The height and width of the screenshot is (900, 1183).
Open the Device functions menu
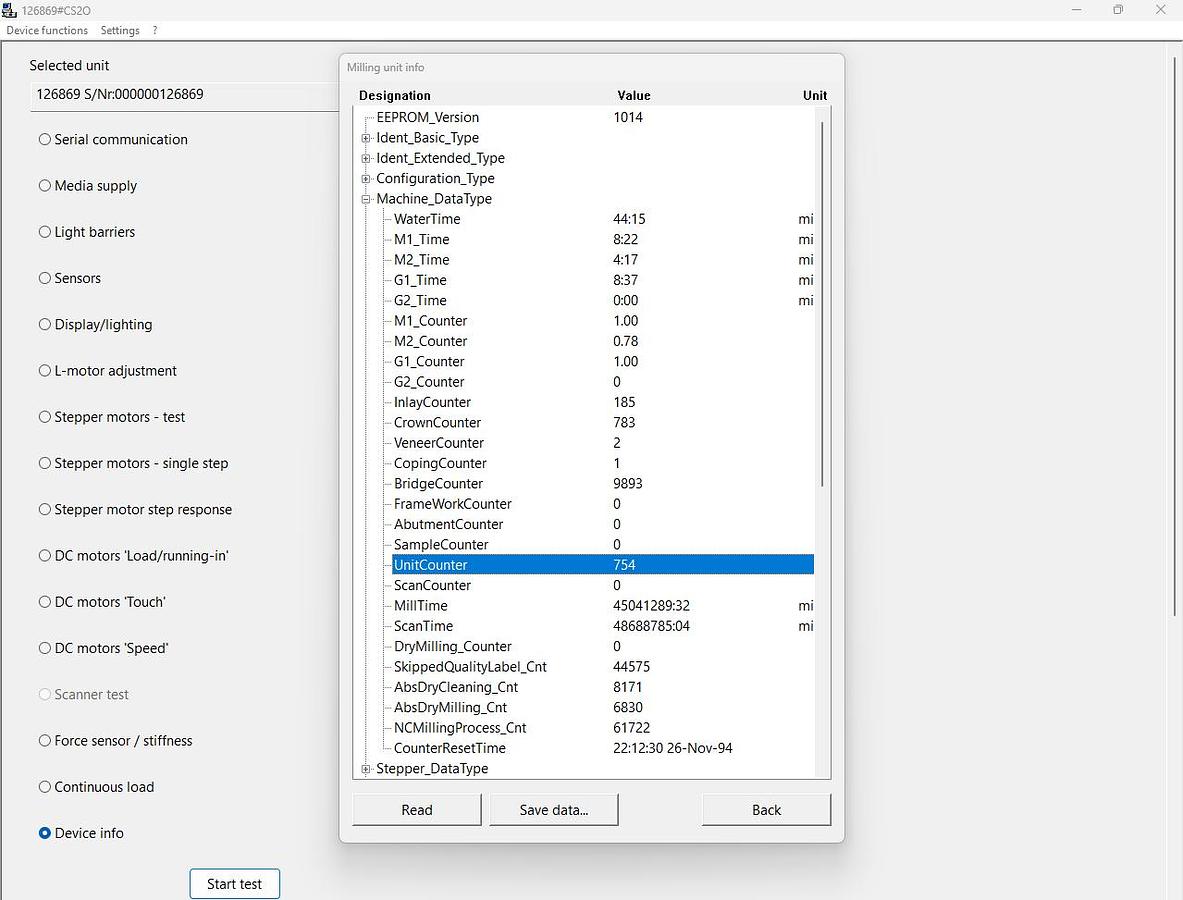tap(47, 30)
